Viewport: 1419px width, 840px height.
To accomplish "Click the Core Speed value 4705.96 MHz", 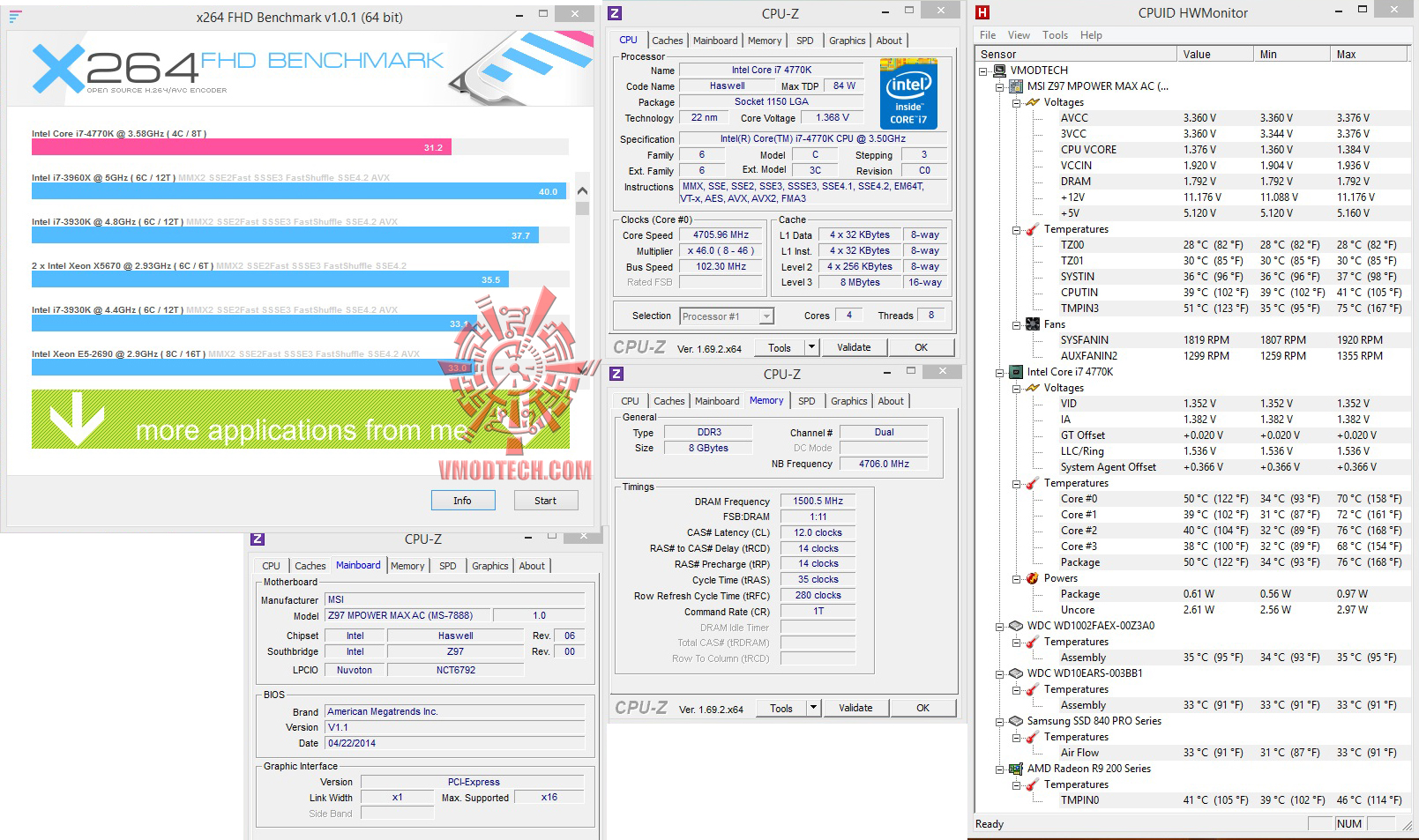I will [721, 235].
